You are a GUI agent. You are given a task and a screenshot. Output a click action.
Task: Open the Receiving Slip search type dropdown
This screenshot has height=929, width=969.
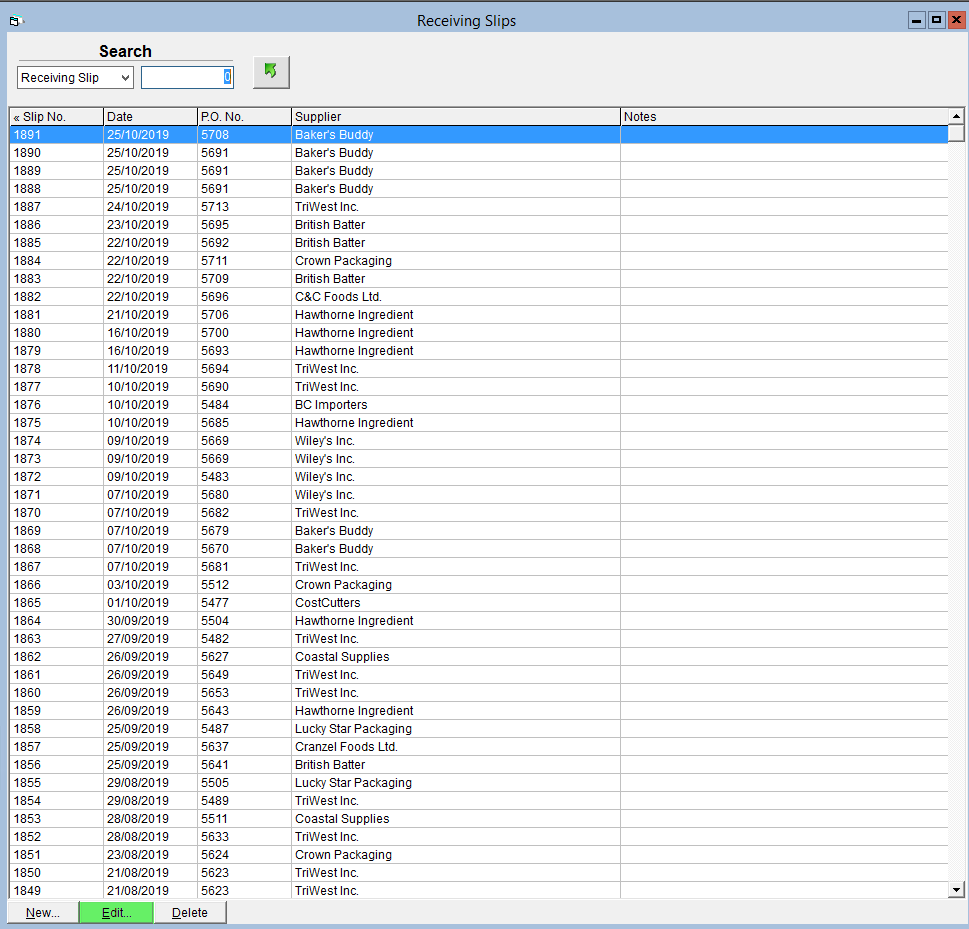tap(75, 78)
